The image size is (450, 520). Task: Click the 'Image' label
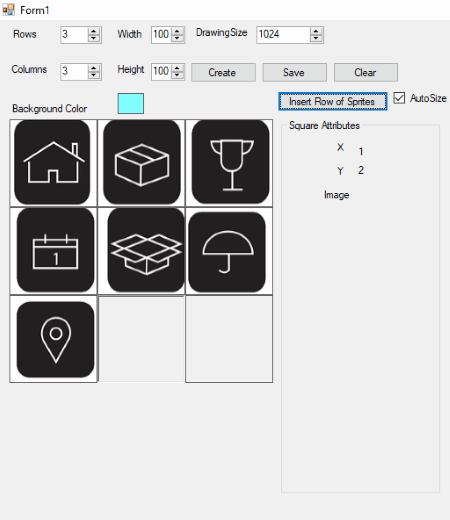(x=336, y=195)
